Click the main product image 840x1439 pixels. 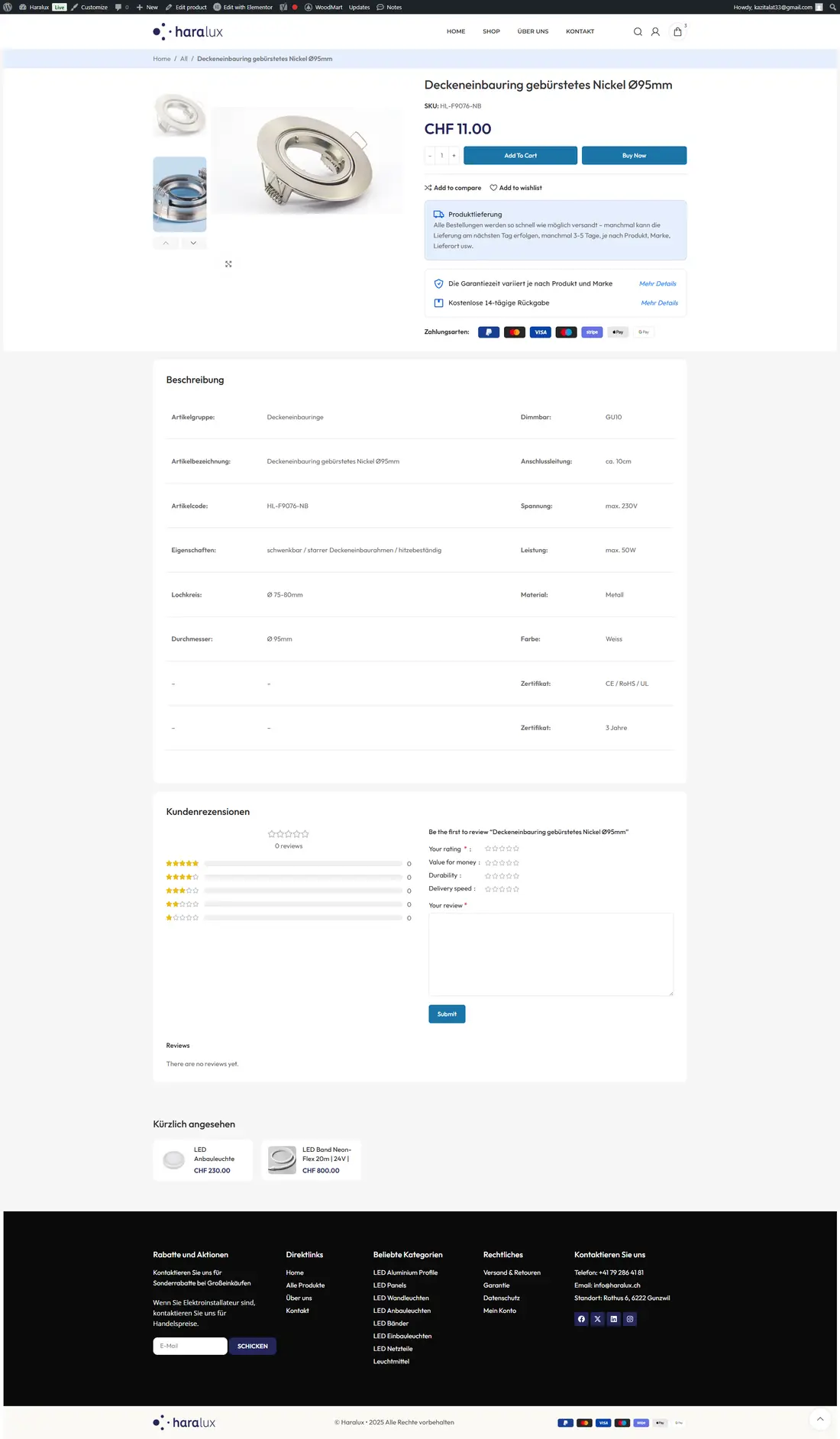point(307,161)
